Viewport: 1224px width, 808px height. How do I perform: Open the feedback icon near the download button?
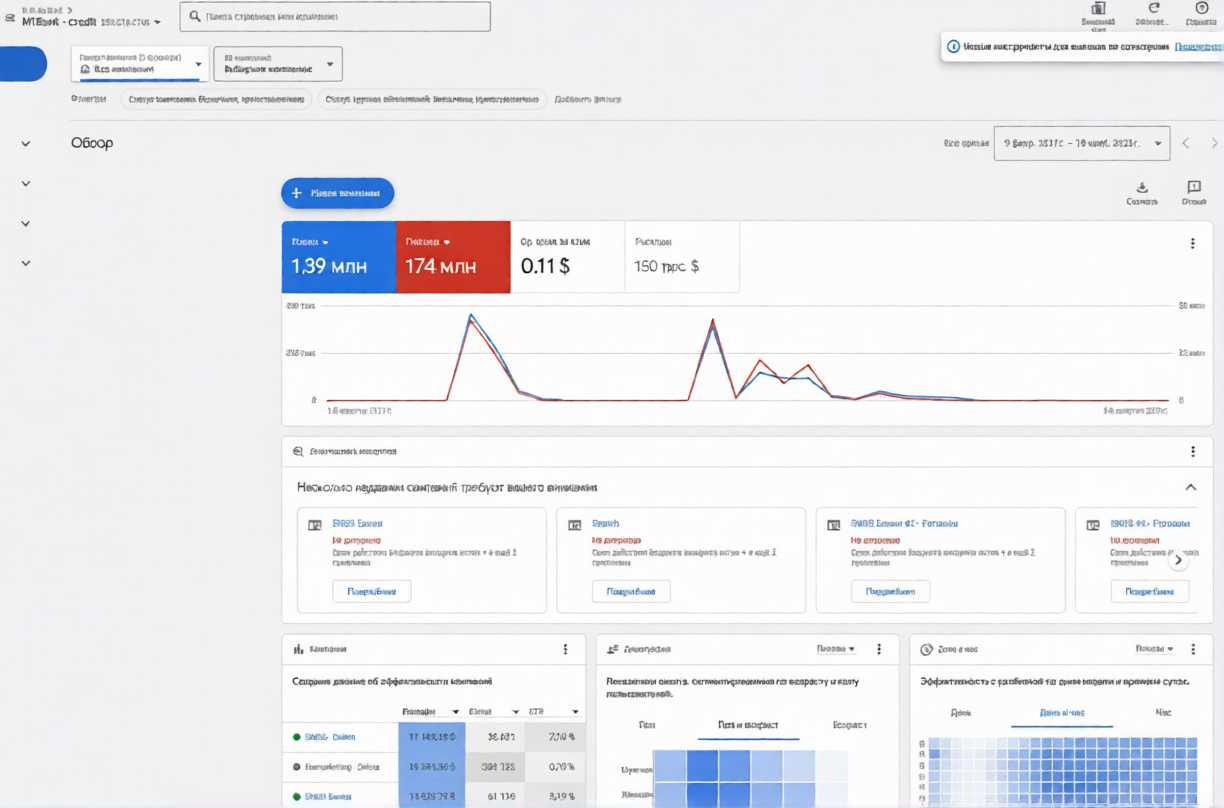click(1193, 188)
